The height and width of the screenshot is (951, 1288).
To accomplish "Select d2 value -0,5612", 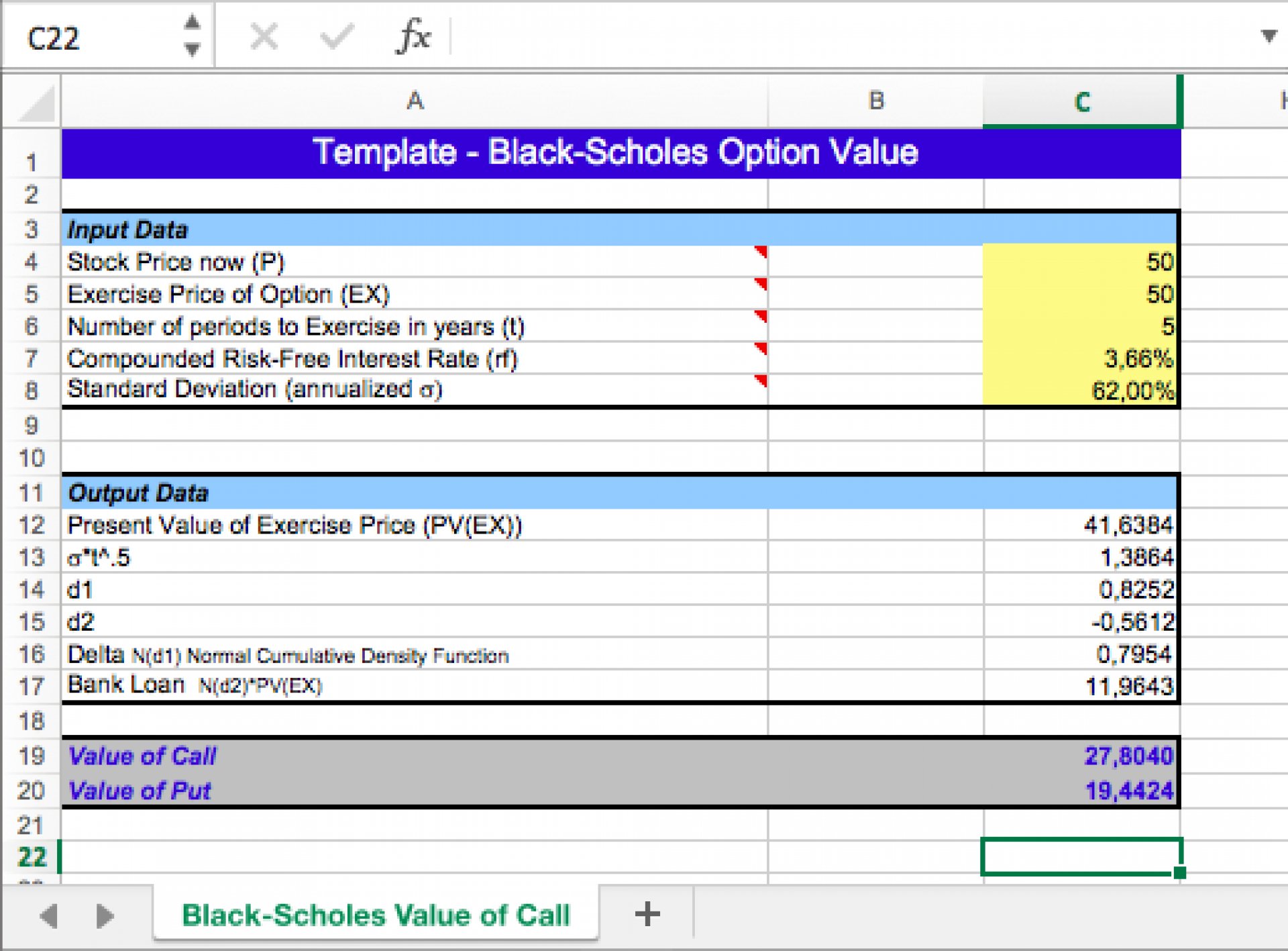I will (x=1080, y=621).
